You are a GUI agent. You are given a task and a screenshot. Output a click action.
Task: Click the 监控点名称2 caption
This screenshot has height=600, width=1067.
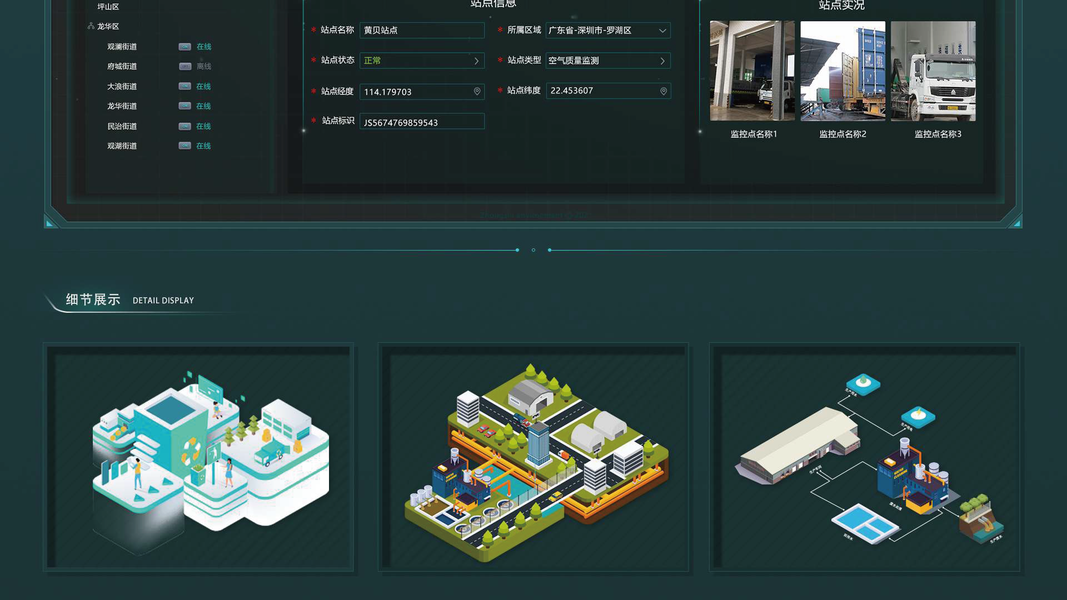click(x=842, y=134)
